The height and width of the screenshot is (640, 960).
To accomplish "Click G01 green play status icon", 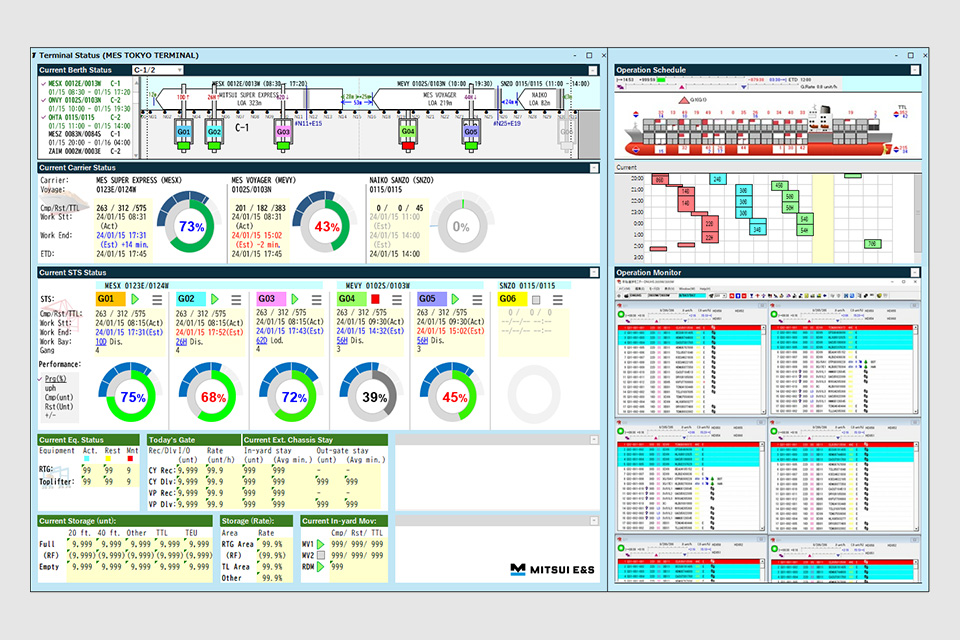I will [135, 299].
